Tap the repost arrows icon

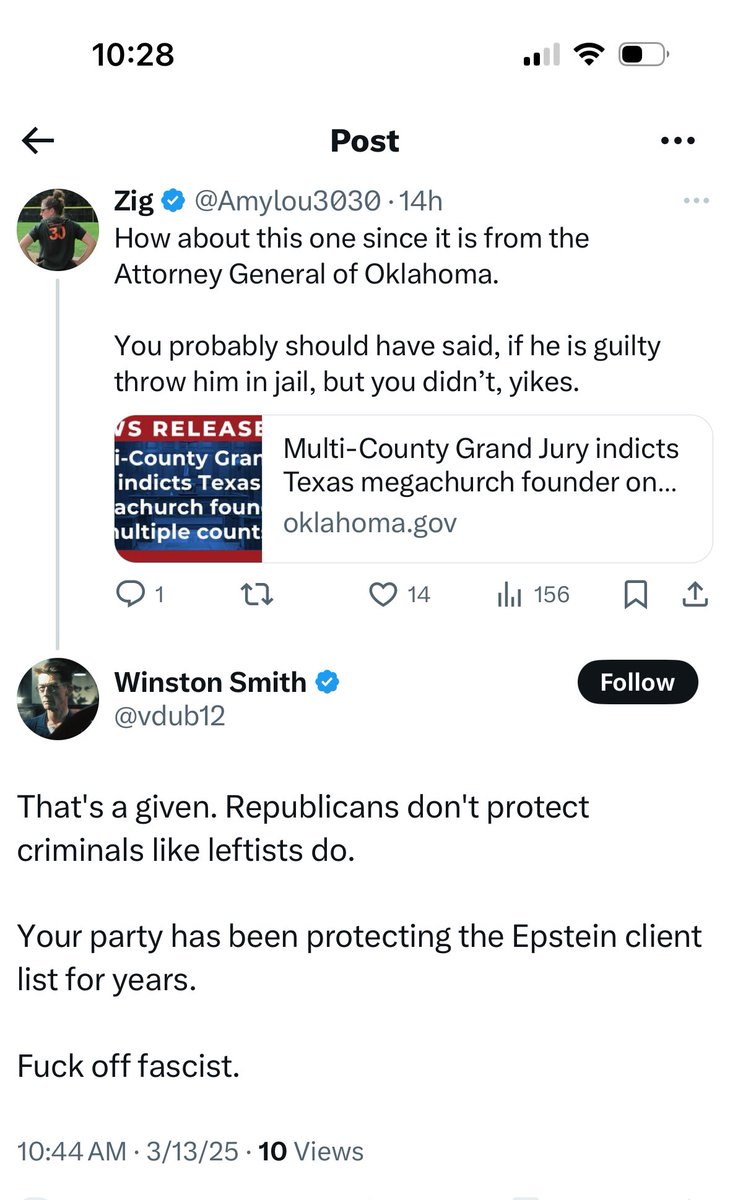(x=259, y=595)
